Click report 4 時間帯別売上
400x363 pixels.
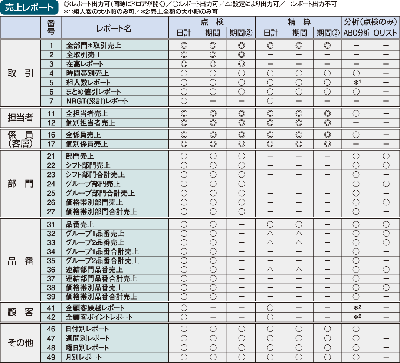(87, 73)
